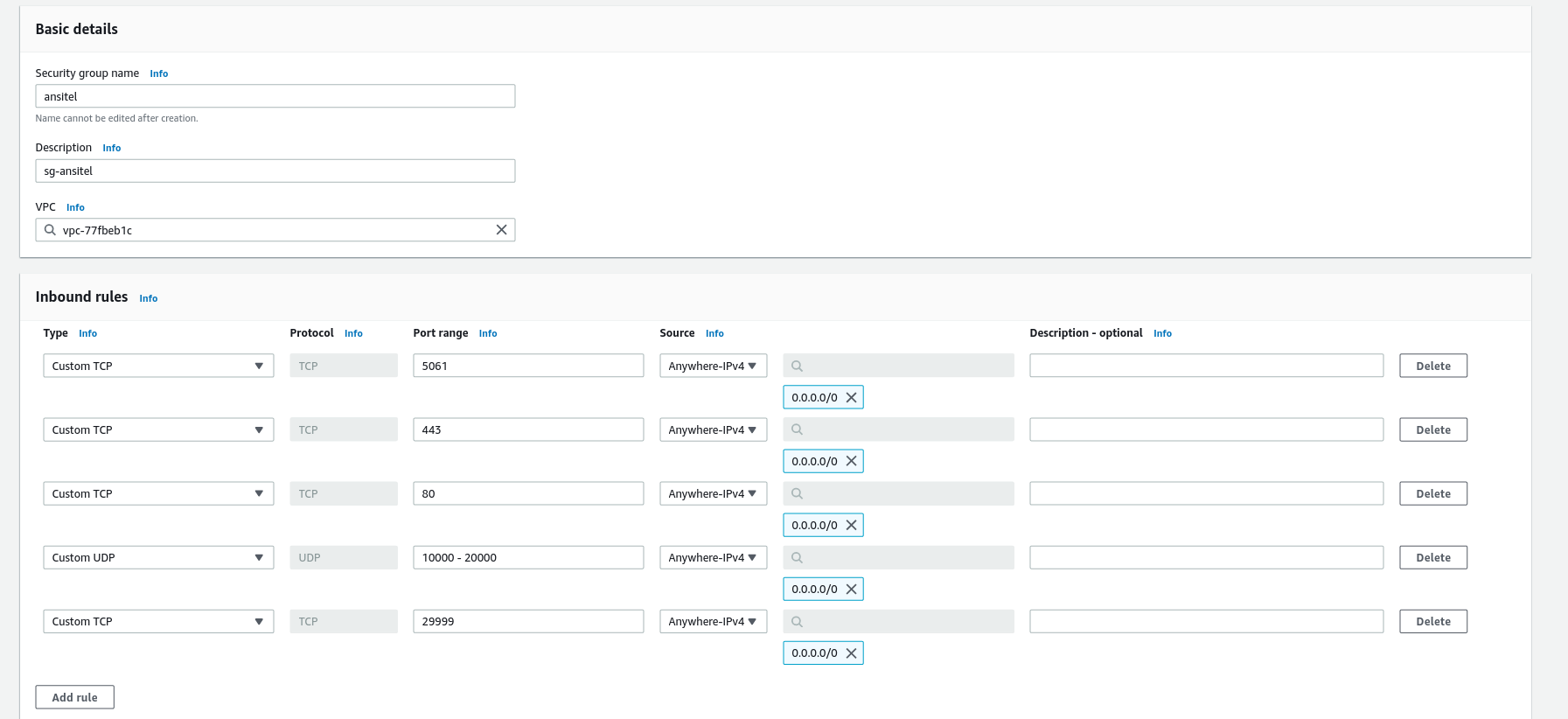Expand Source dropdown for port 29999 rule

(x=713, y=621)
